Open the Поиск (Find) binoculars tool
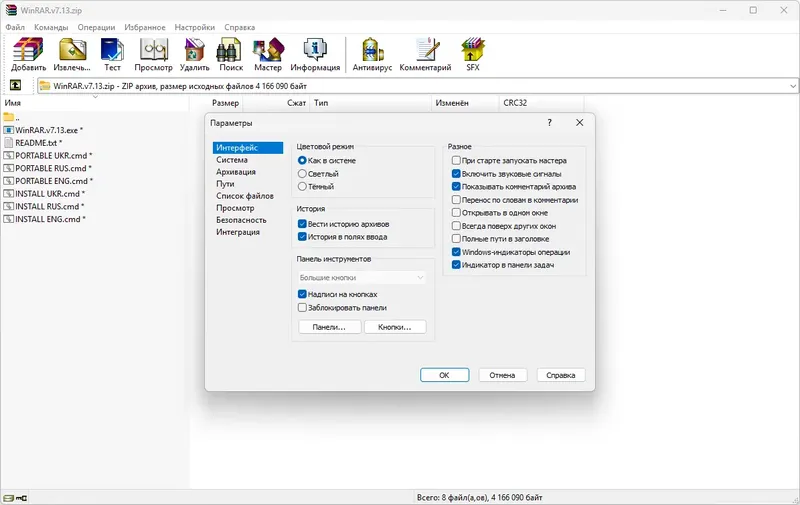This screenshot has width=800, height=505. pos(229,50)
